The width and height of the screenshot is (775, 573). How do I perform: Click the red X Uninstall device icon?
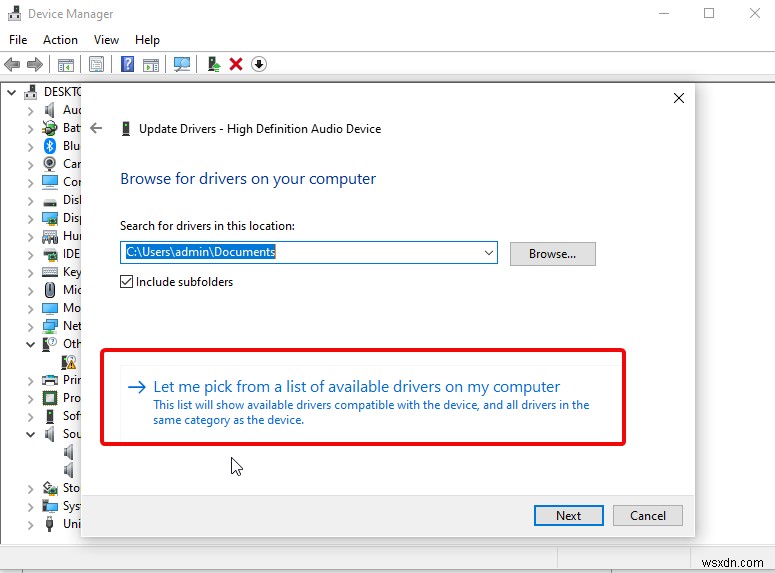click(236, 64)
